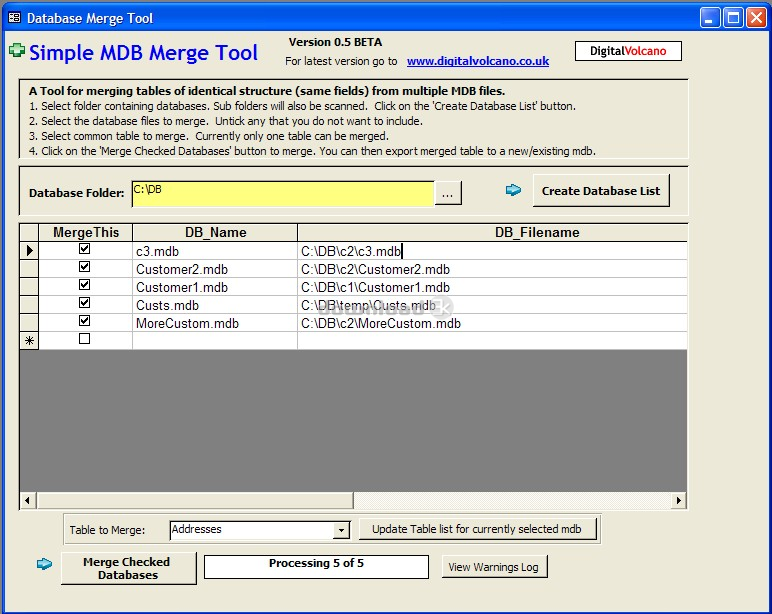The height and width of the screenshot is (614, 772).
Task: Select the current row arrow for c3.mdb
Action: click(x=29, y=251)
